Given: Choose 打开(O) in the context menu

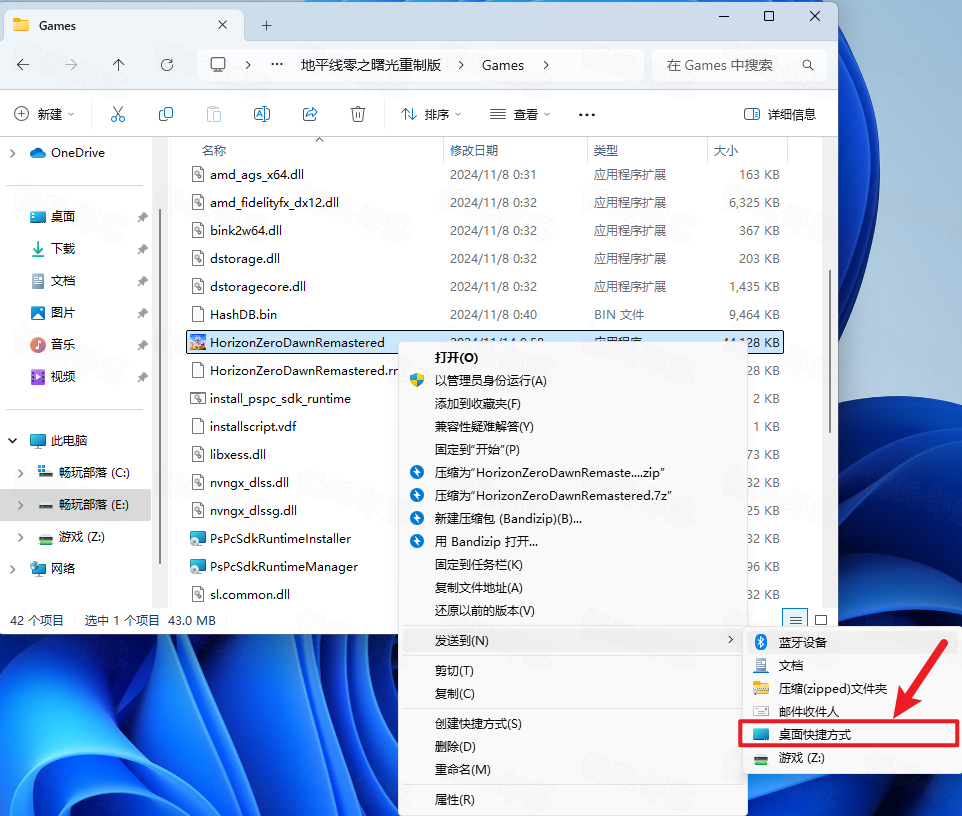Looking at the screenshot, I should (573, 358).
